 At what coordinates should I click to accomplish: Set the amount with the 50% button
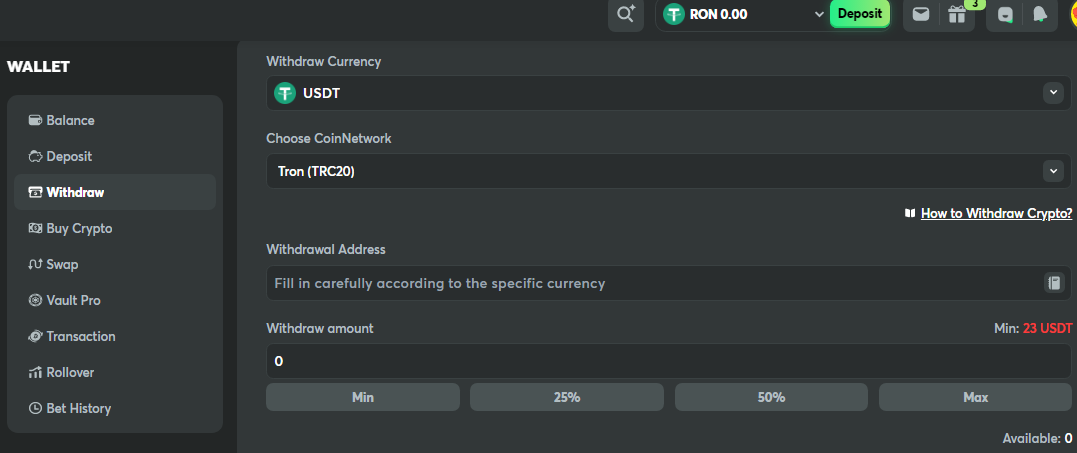[771, 397]
